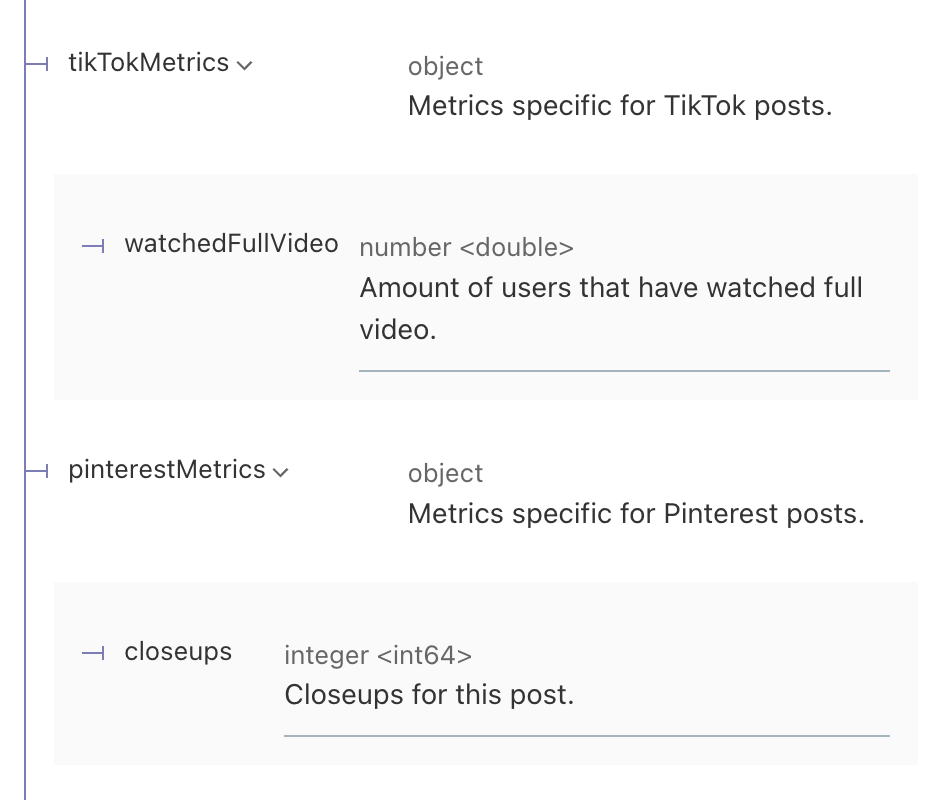Click the tree connector icon beside pinterestMetrics

(35, 470)
